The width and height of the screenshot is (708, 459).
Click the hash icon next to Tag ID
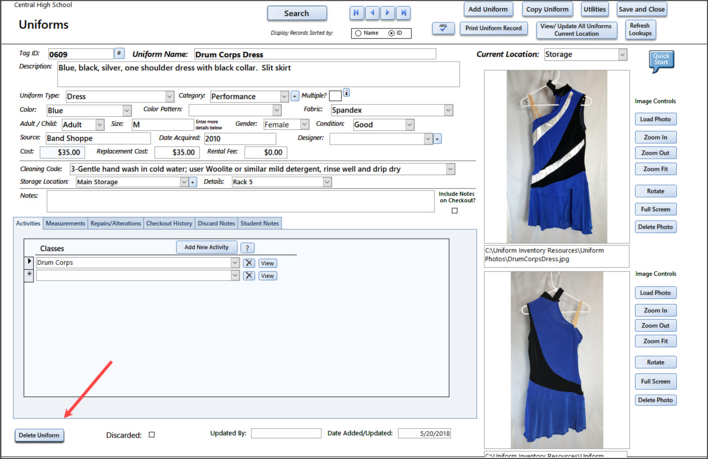119,53
